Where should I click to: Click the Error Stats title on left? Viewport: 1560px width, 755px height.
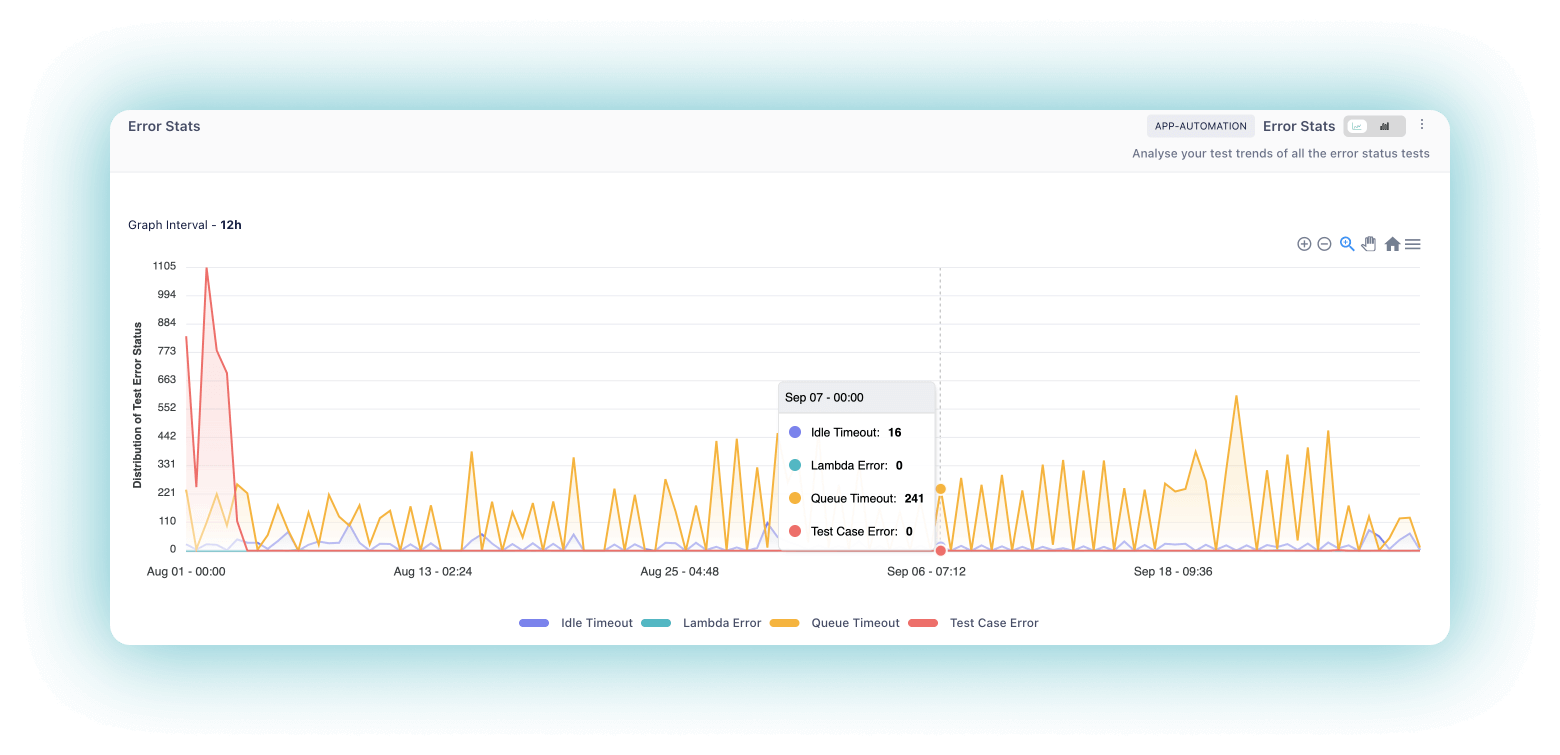(x=164, y=126)
